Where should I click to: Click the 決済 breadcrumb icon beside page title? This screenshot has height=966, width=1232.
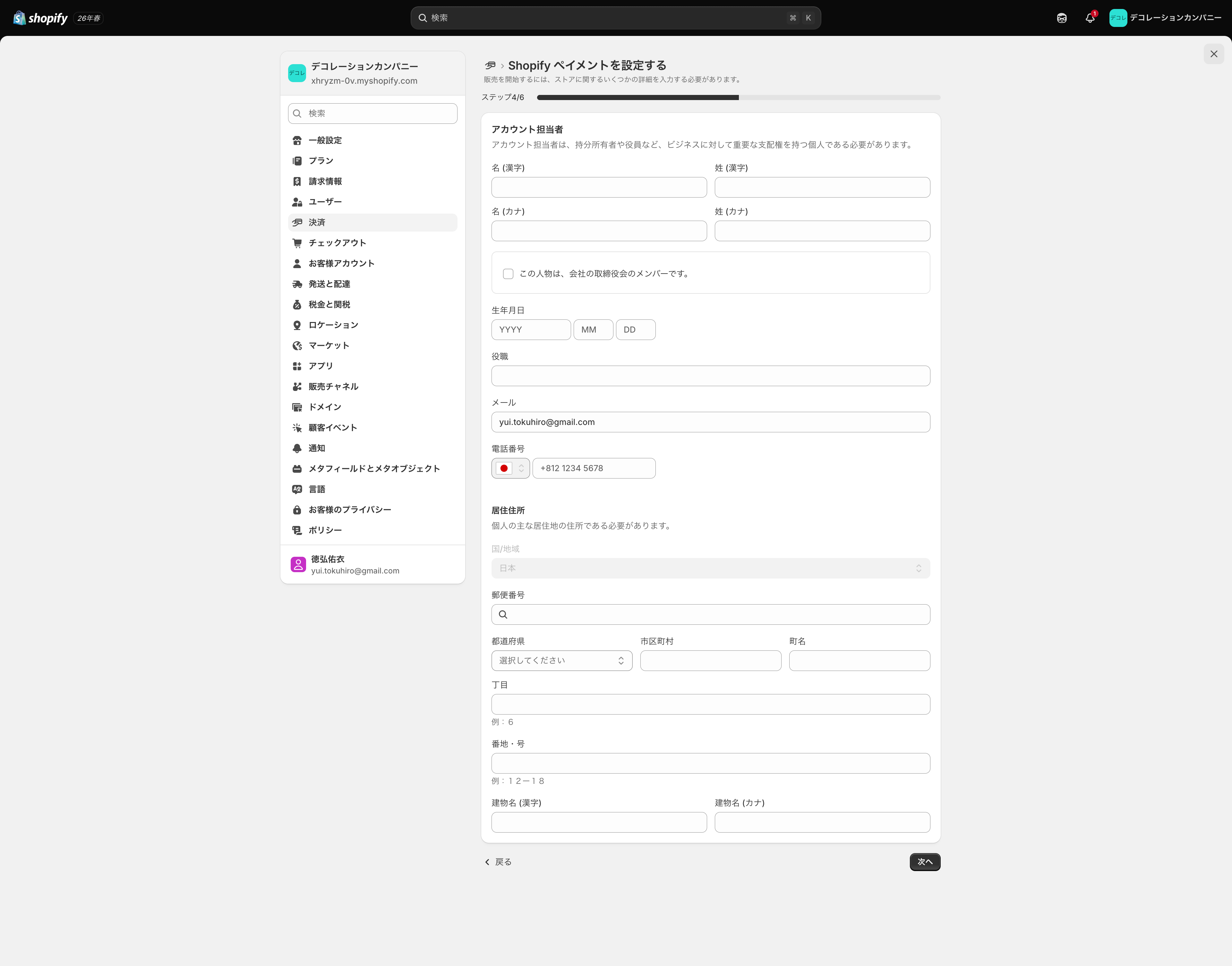click(491, 66)
